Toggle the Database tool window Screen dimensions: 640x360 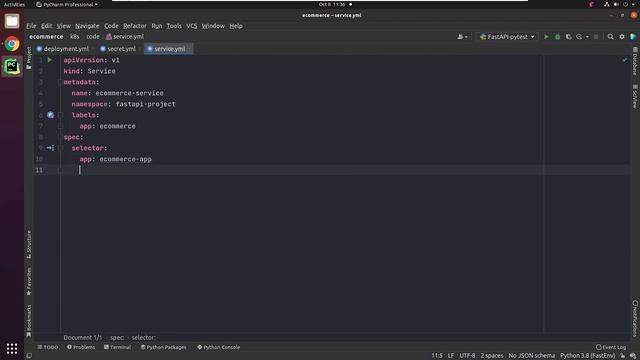tap(635, 61)
